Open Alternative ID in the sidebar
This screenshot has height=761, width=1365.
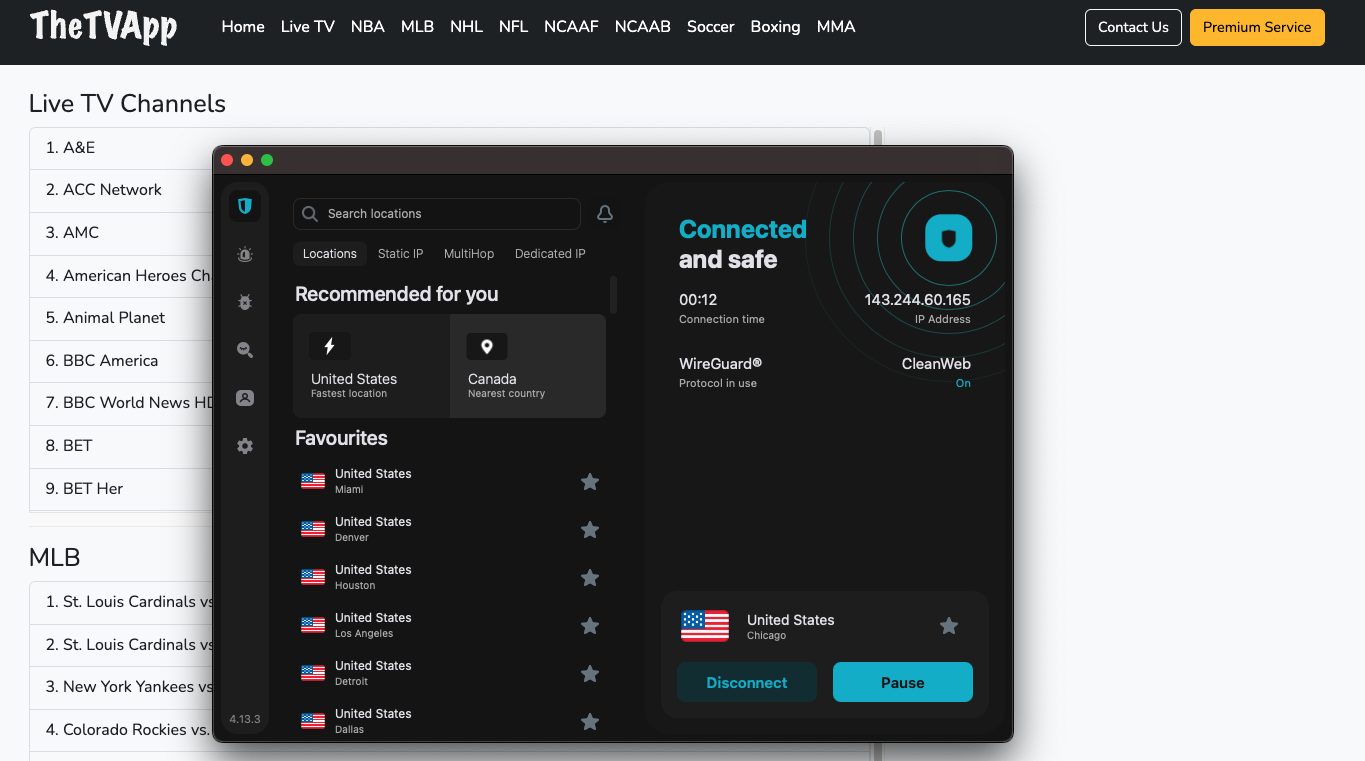[x=244, y=397]
